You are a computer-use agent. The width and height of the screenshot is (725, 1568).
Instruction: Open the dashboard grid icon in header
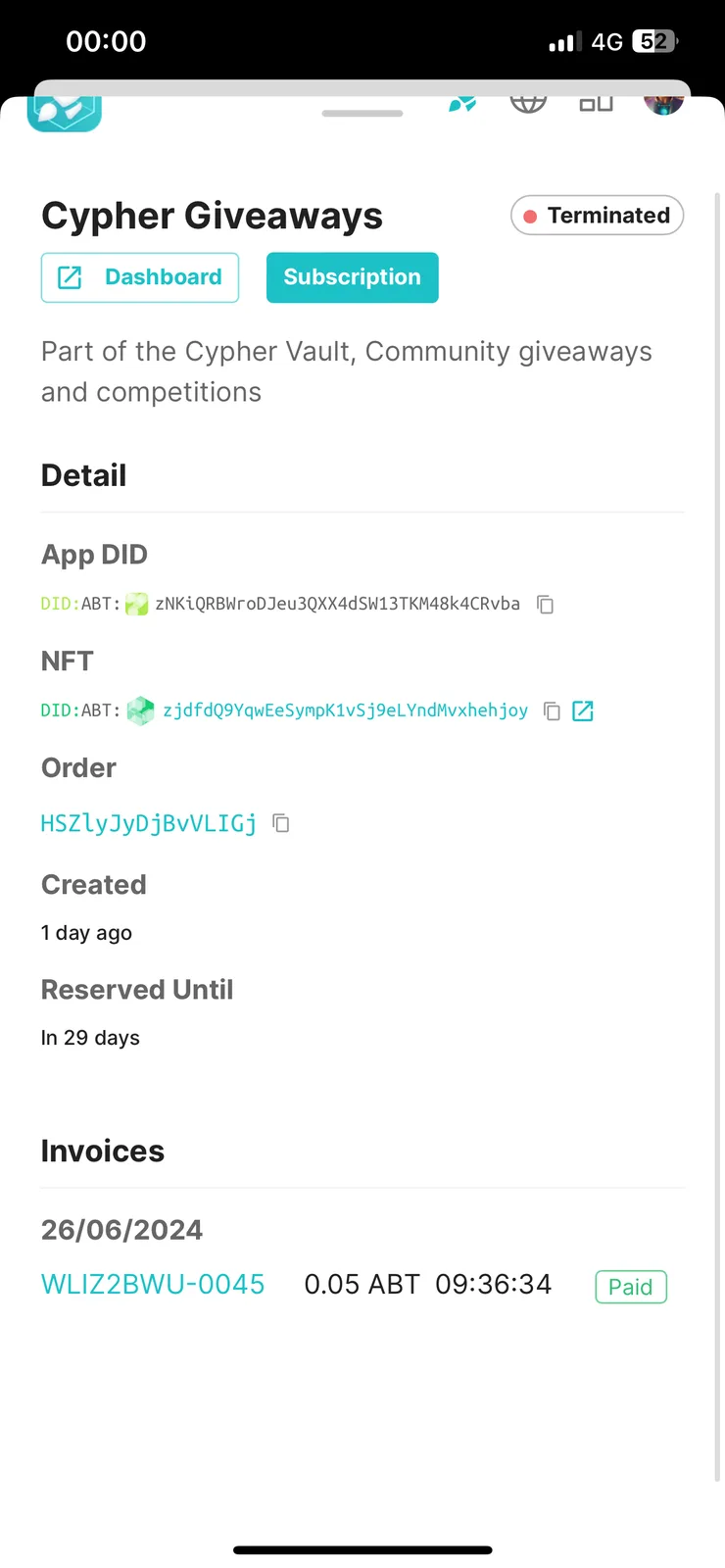[x=596, y=104]
